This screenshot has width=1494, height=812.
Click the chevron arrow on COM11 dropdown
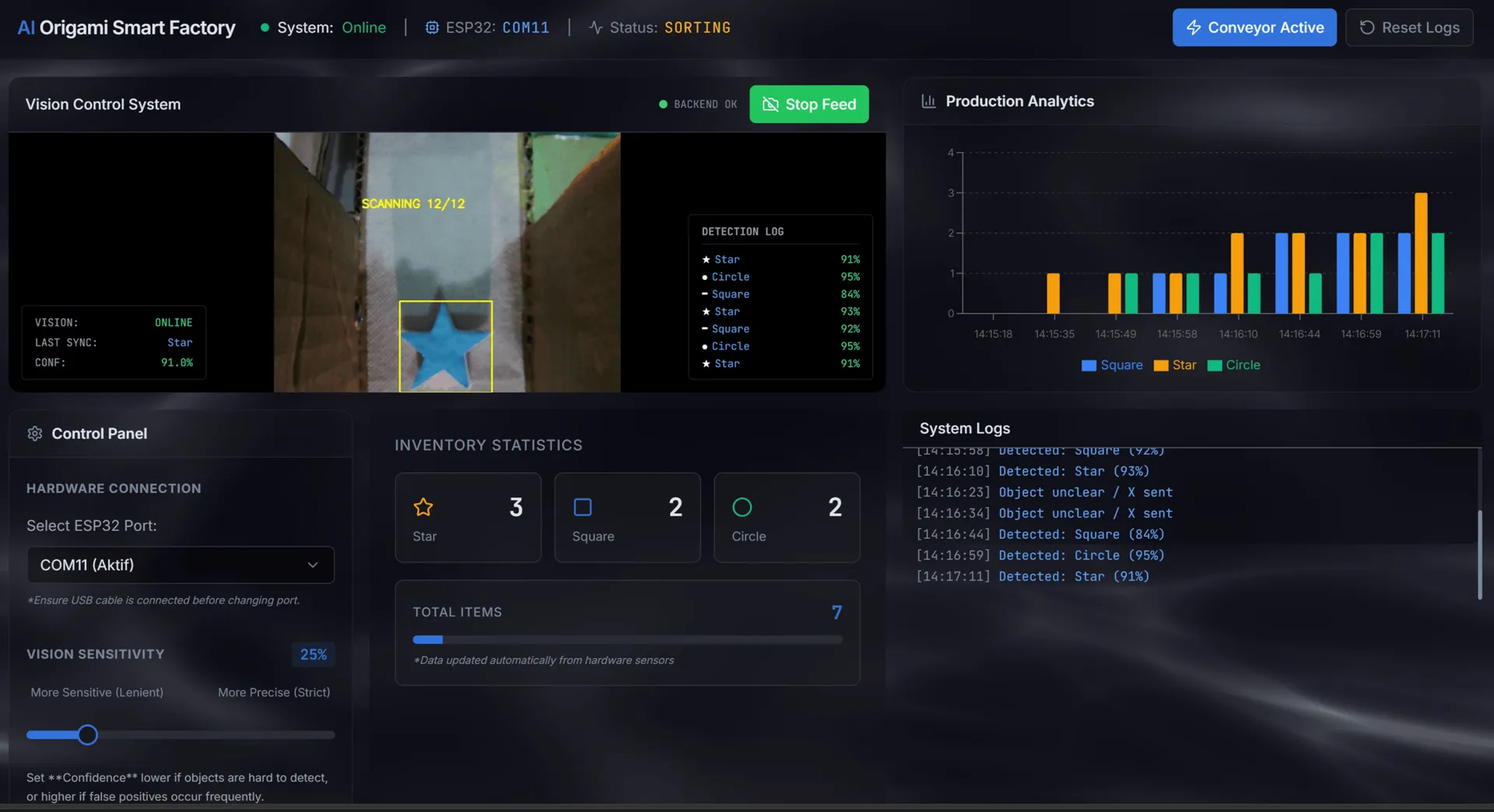pos(313,565)
